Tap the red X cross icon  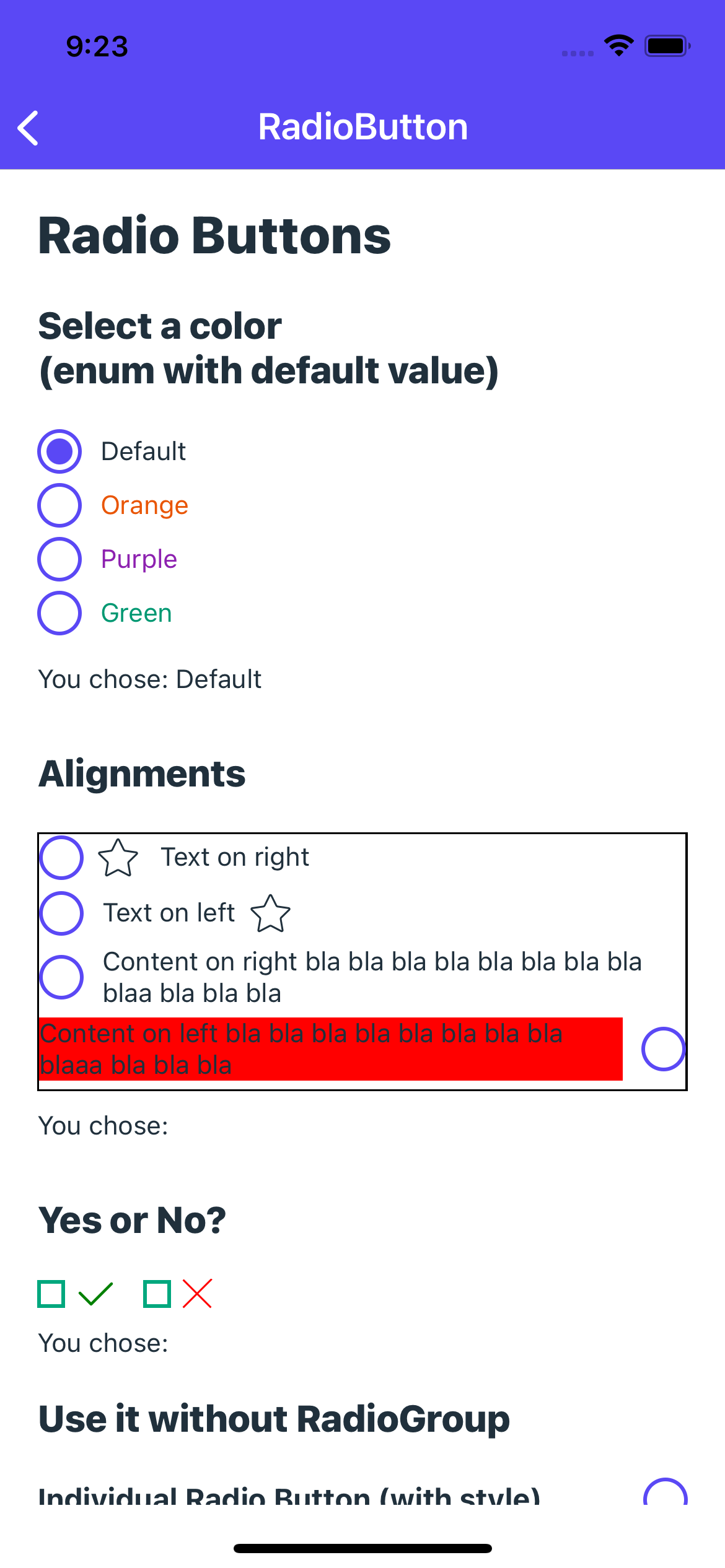[x=198, y=1294]
